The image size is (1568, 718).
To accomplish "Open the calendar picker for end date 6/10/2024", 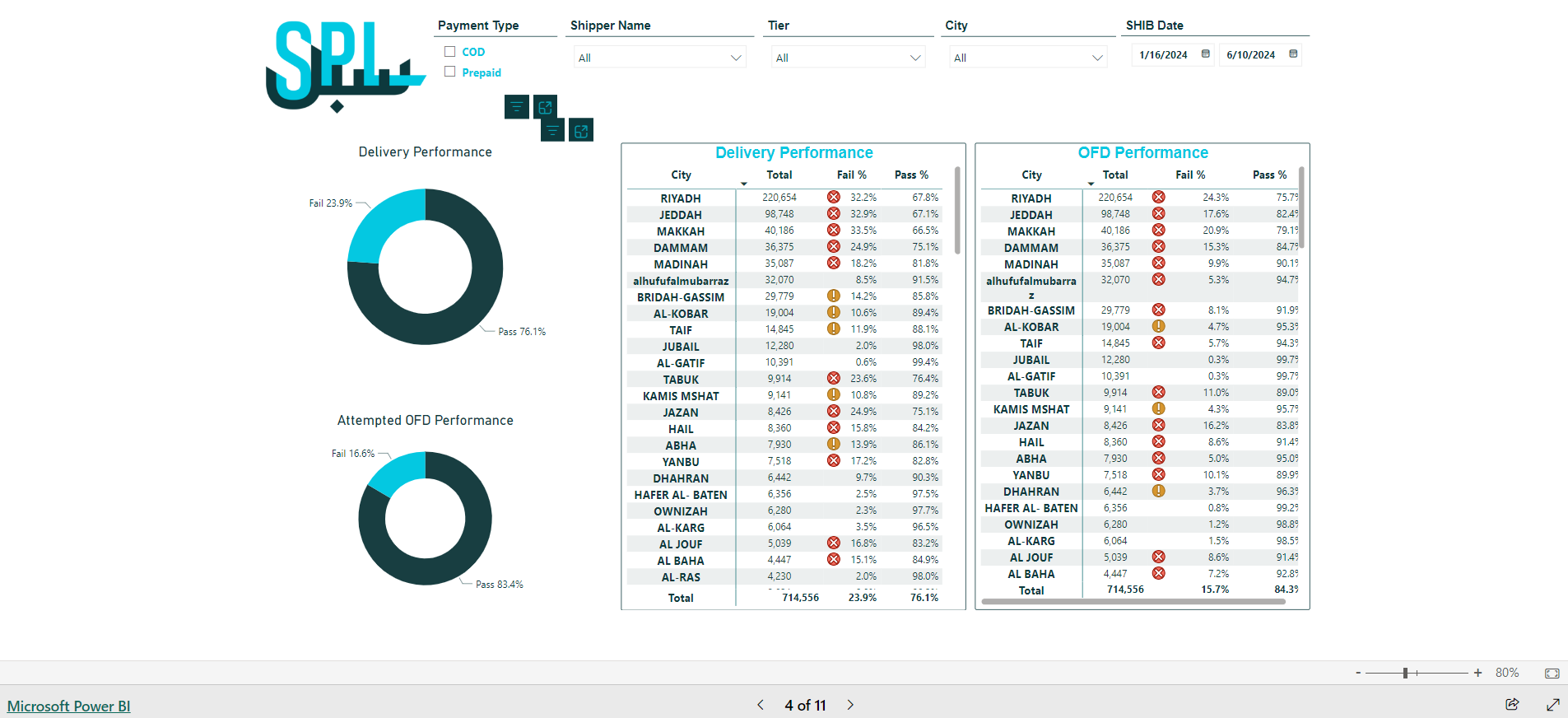I will click(1292, 54).
